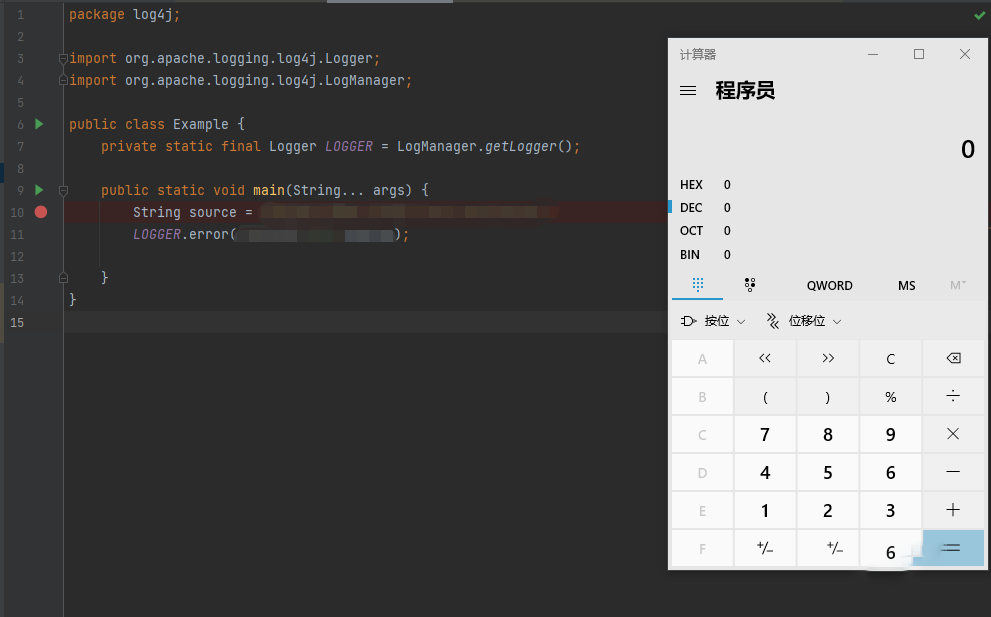Click 'LogManager.getLogger()' on line 7

click(x=484, y=147)
